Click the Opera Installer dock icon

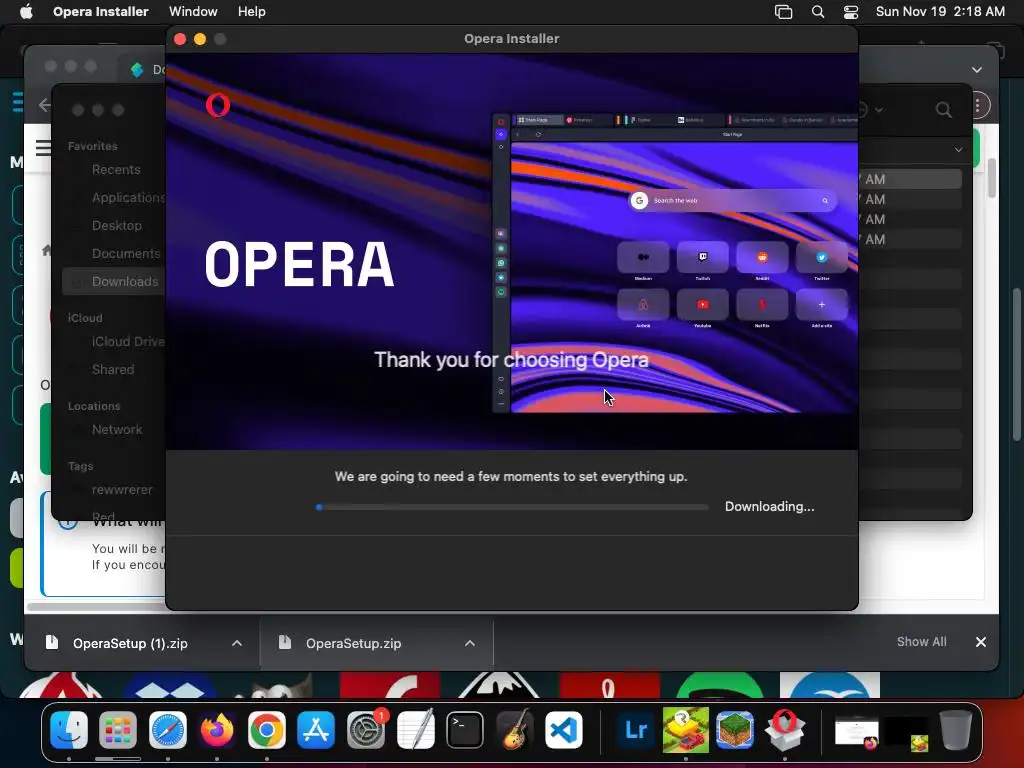tap(784, 729)
